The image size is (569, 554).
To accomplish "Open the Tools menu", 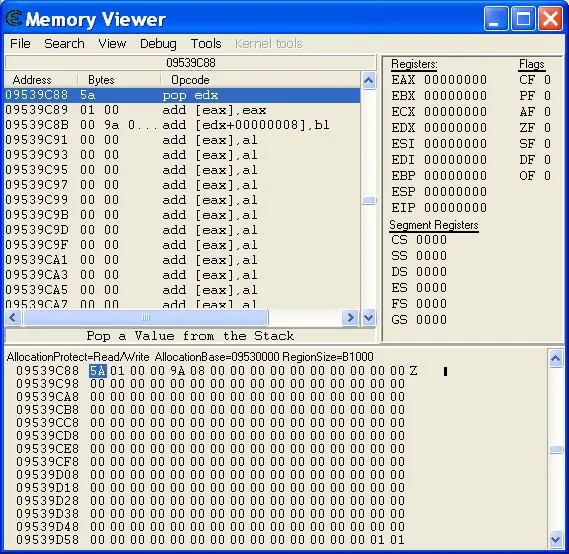I will tap(206, 44).
